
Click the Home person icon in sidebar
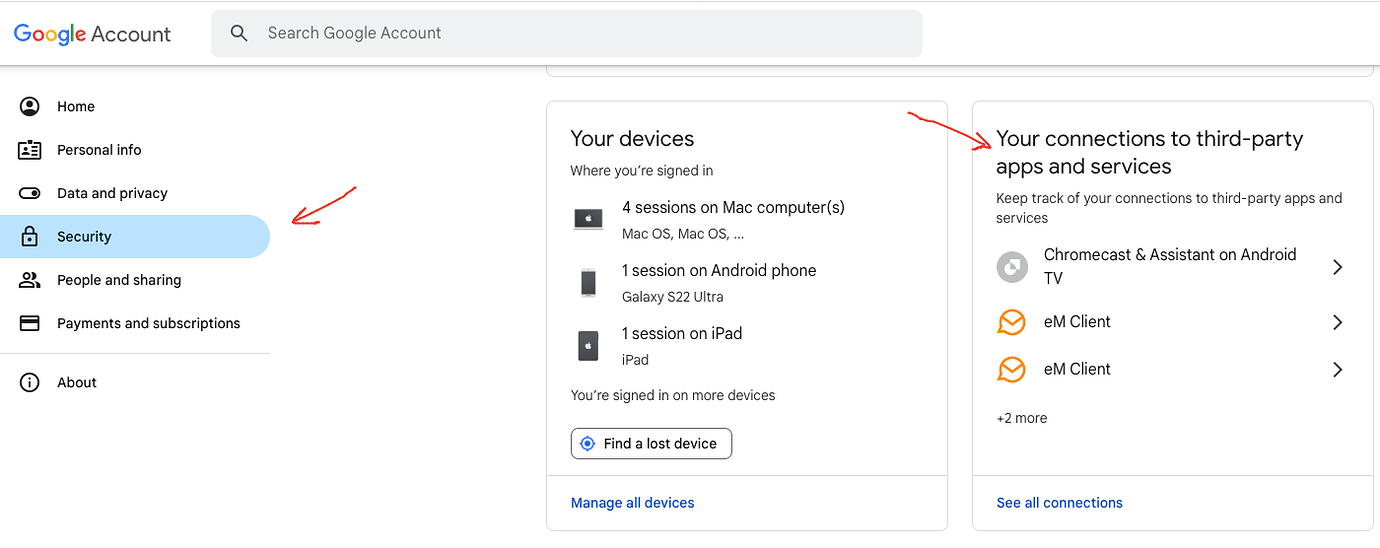30,106
